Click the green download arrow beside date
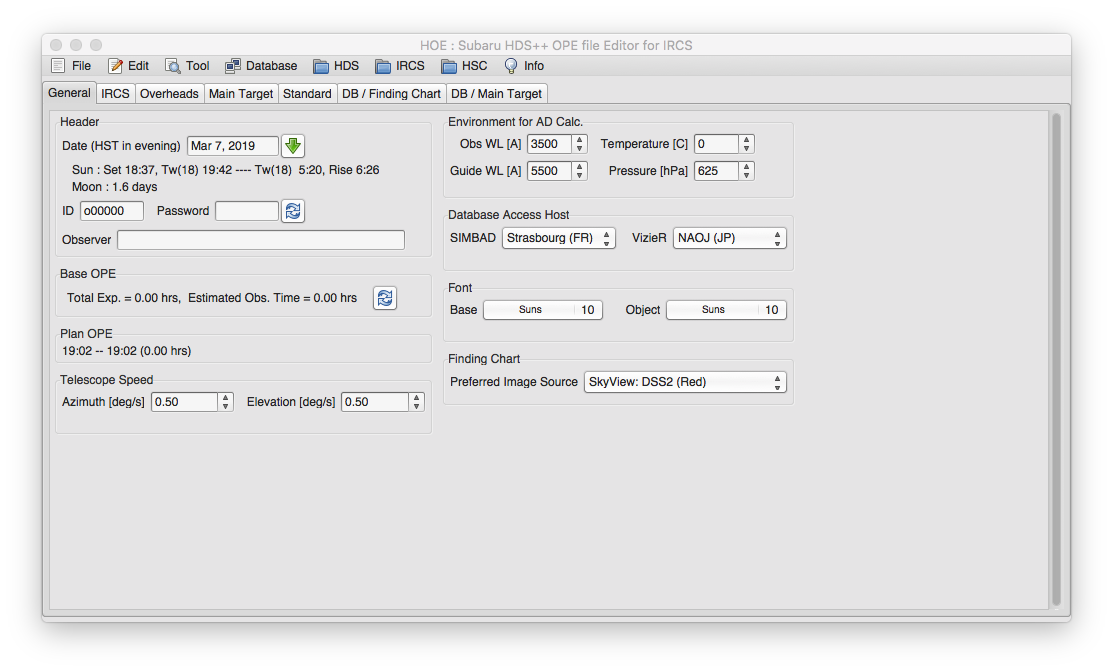This screenshot has width=1113, height=672. click(292, 146)
